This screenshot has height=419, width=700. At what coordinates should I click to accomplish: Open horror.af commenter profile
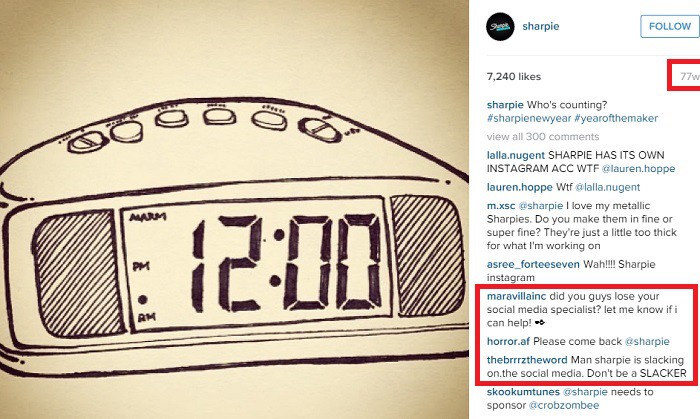pyautogui.click(x=508, y=341)
